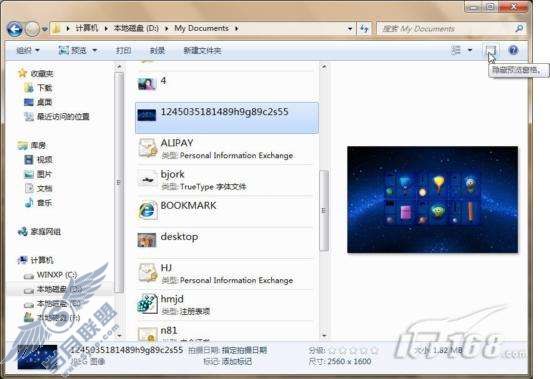550x379 pixels.
Task: Click the Forward navigation arrow
Action: (32, 29)
